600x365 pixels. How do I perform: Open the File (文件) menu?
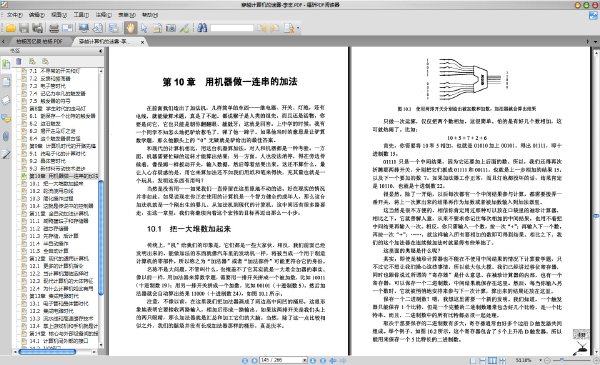point(14,15)
